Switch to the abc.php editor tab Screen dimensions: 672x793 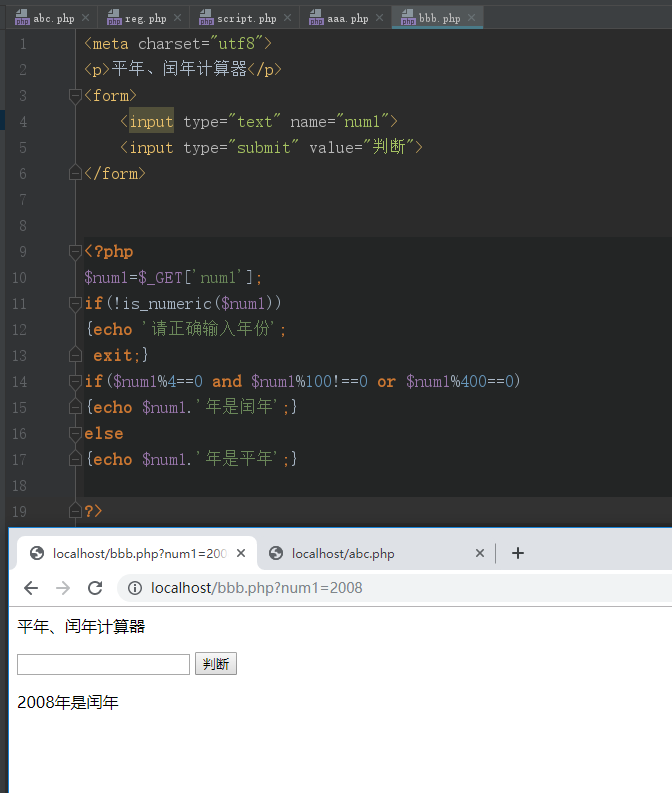[50, 18]
